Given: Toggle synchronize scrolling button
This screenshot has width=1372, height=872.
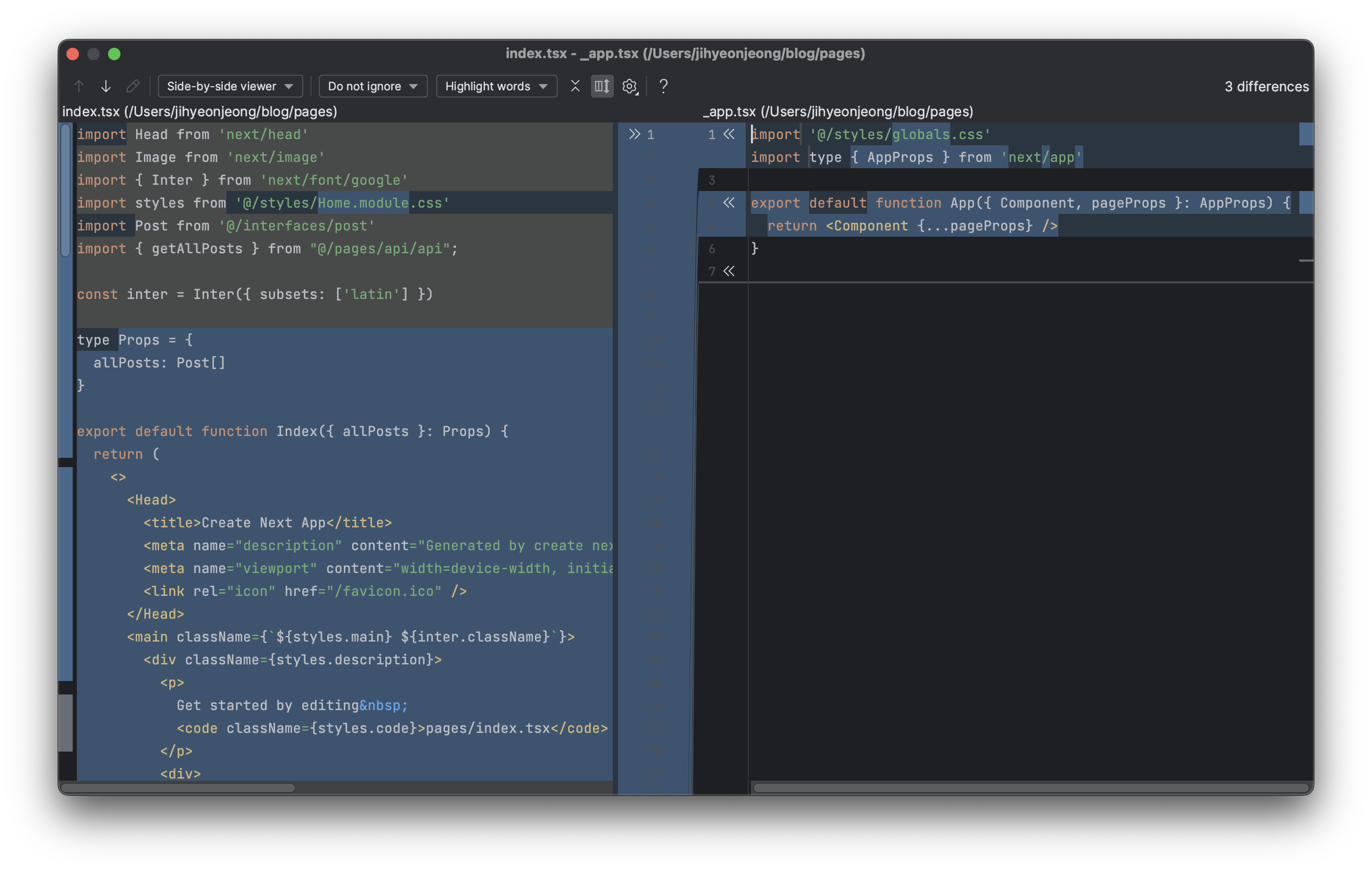Looking at the screenshot, I should (602, 86).
